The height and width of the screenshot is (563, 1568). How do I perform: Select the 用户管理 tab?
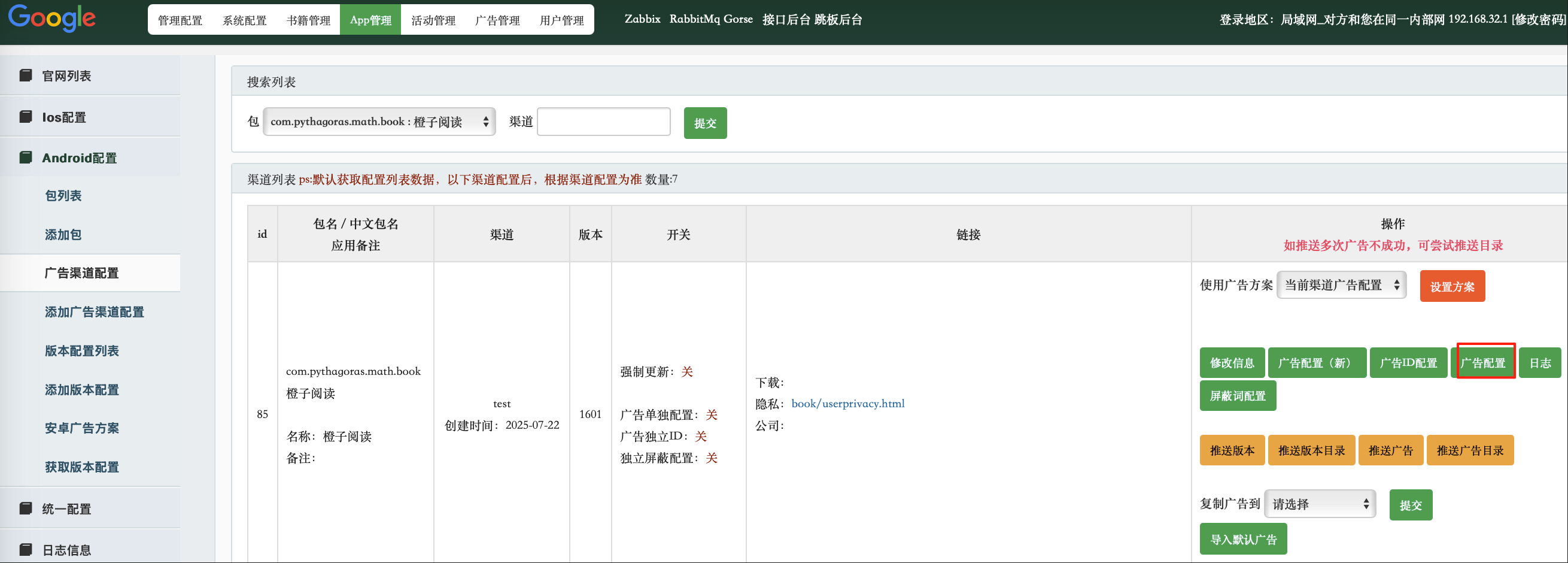(561, 20)
